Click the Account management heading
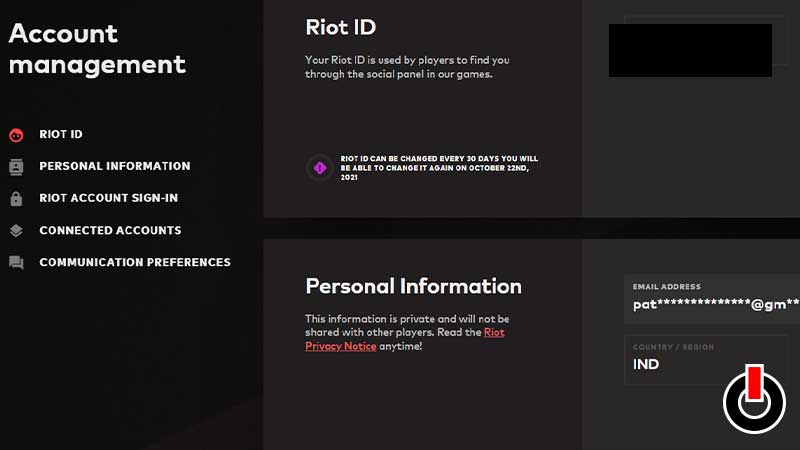Screen dimensions: 800x450 [96, 48]
